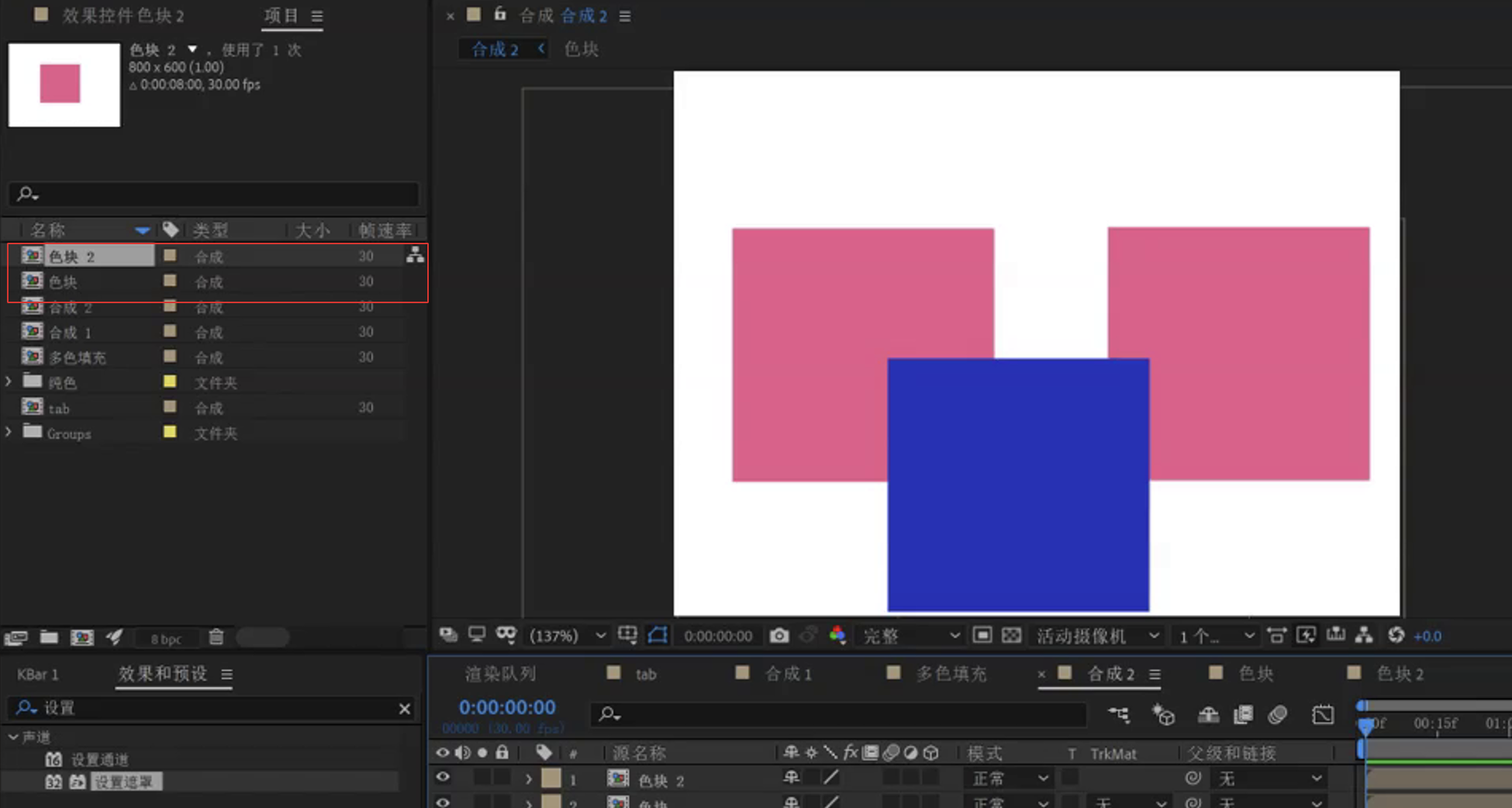Image resolution: width=1512 pixels, height=808 pixels.
Task: Open parent dropdown 无 for layer 色块 2
Action: pos(1269,778)
